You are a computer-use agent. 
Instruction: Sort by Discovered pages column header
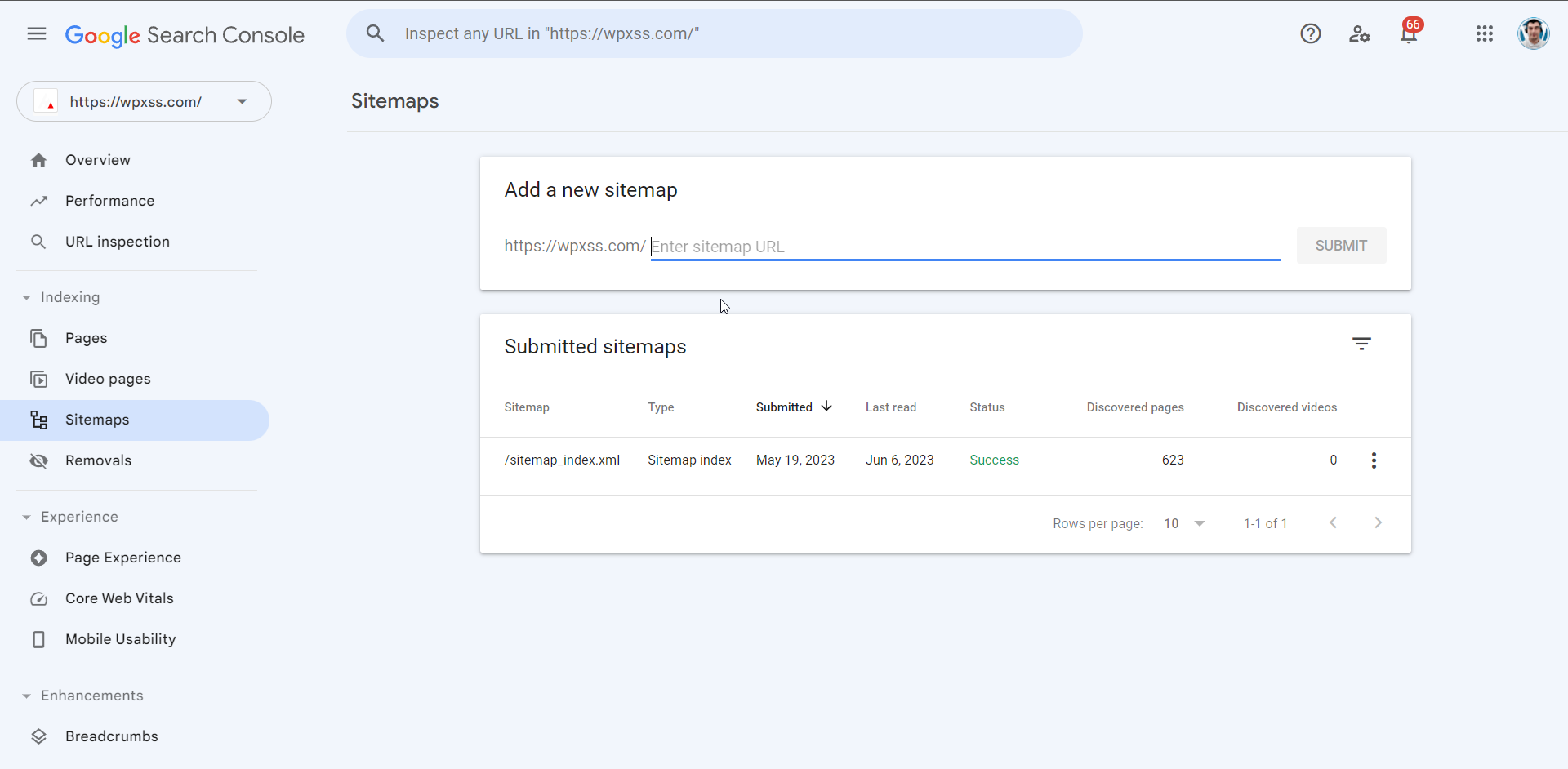click(x=1135, y=407)
